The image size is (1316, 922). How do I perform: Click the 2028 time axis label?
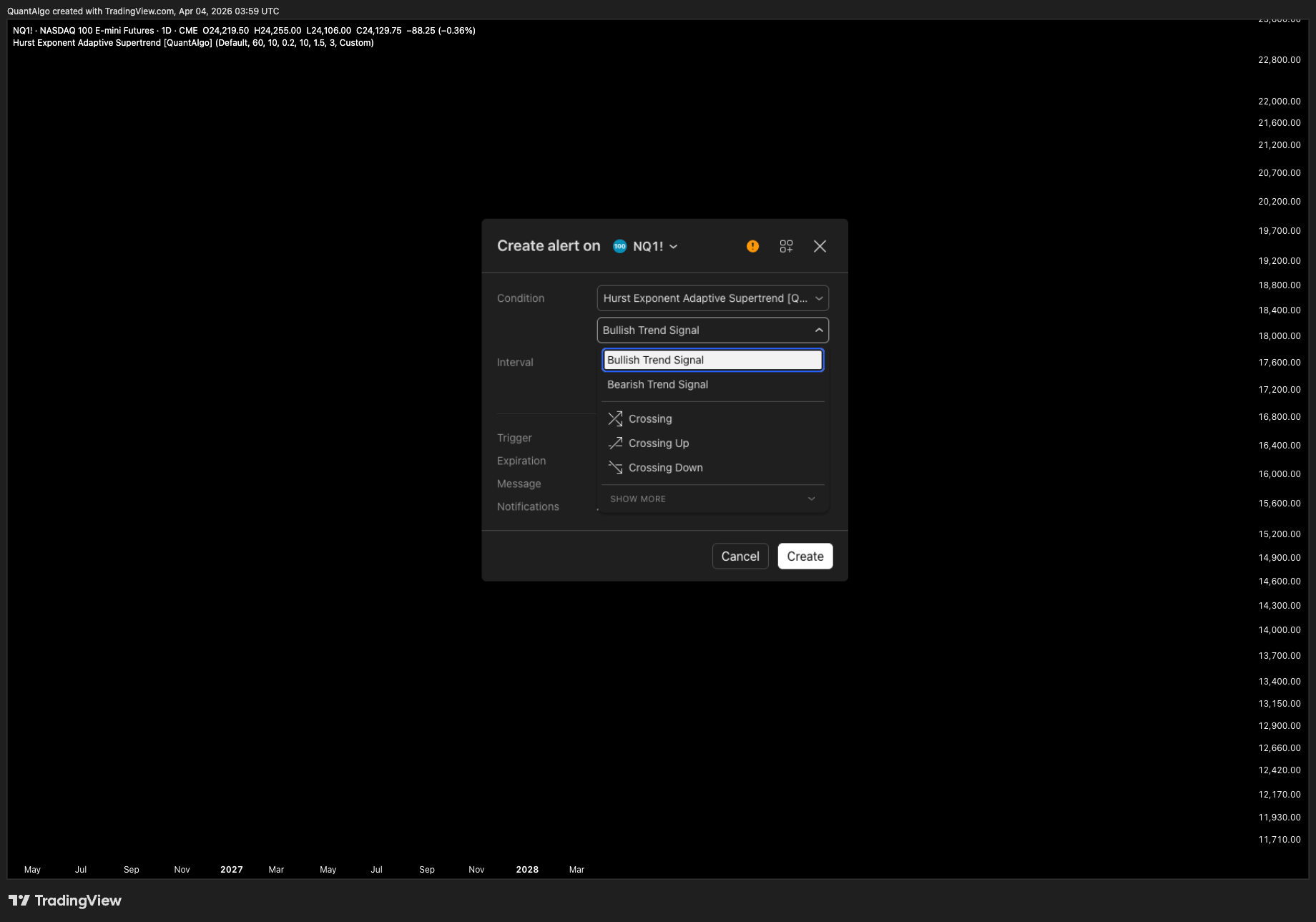[x=527, y=870]
